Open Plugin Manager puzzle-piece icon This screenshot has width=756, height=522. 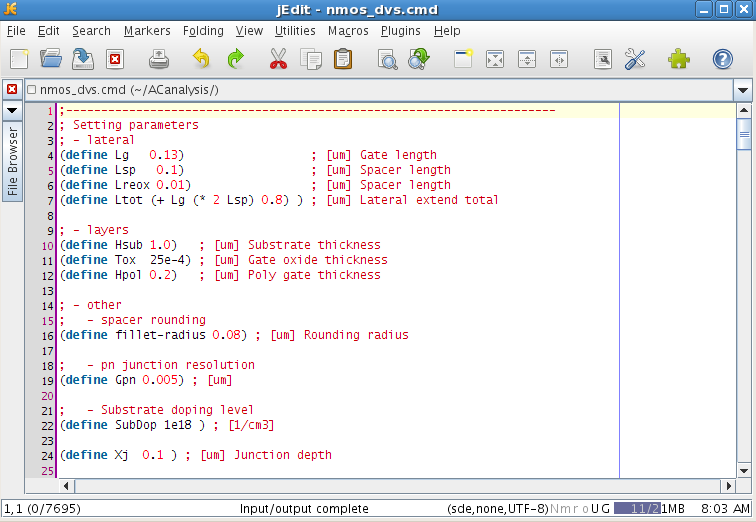point(679,60)
